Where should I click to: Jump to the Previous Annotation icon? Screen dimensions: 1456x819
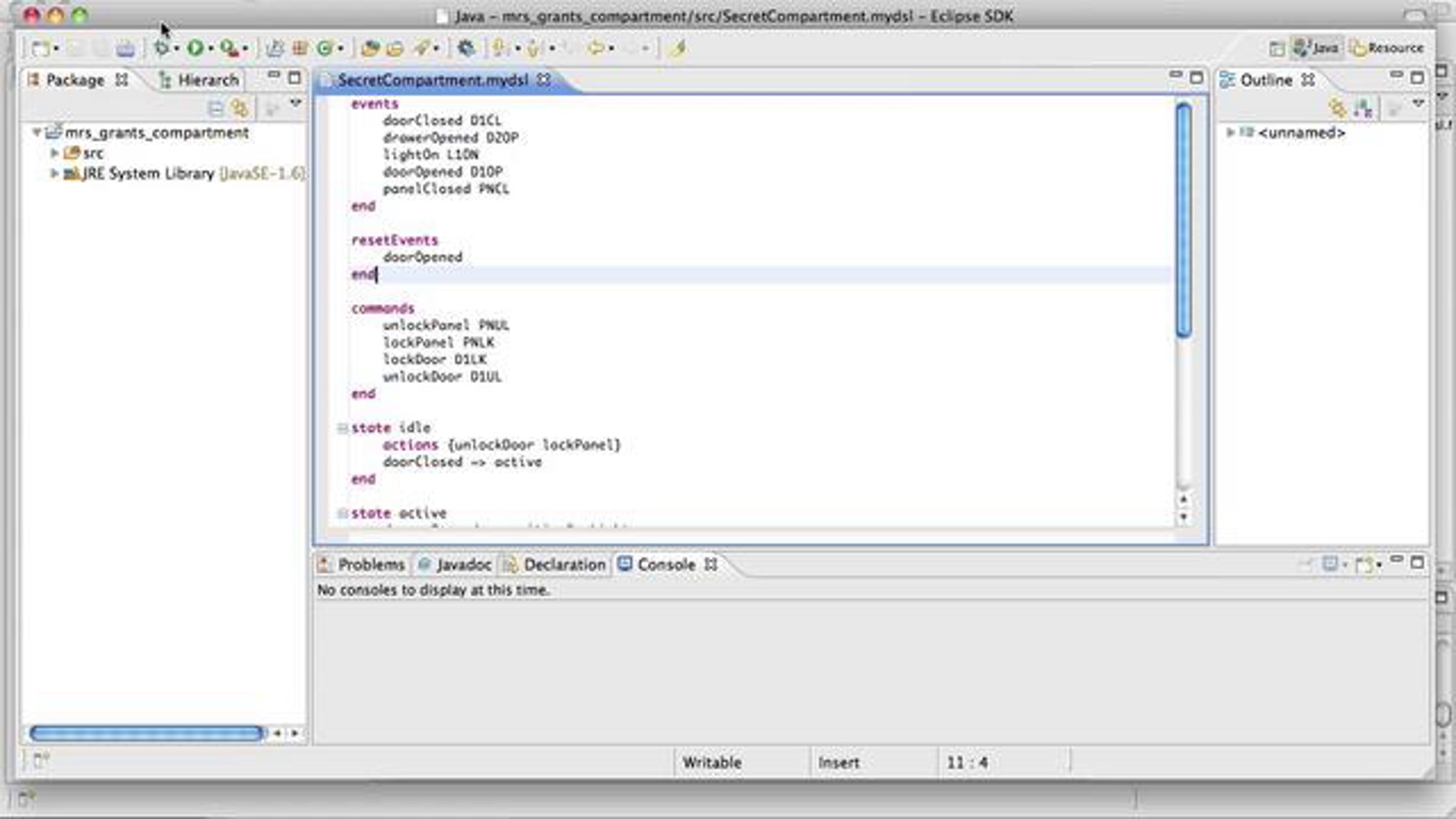tap(534, 48)
